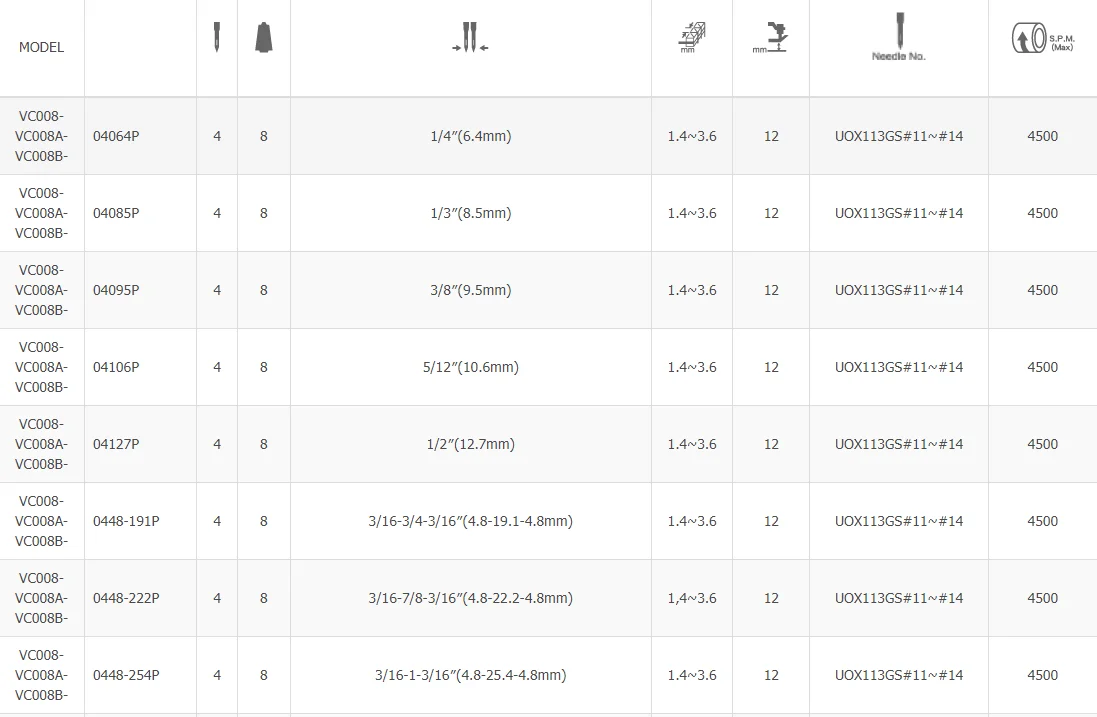Click the thread cone header icon
The image size is (1097, 717).
click(x=264, y=38)
